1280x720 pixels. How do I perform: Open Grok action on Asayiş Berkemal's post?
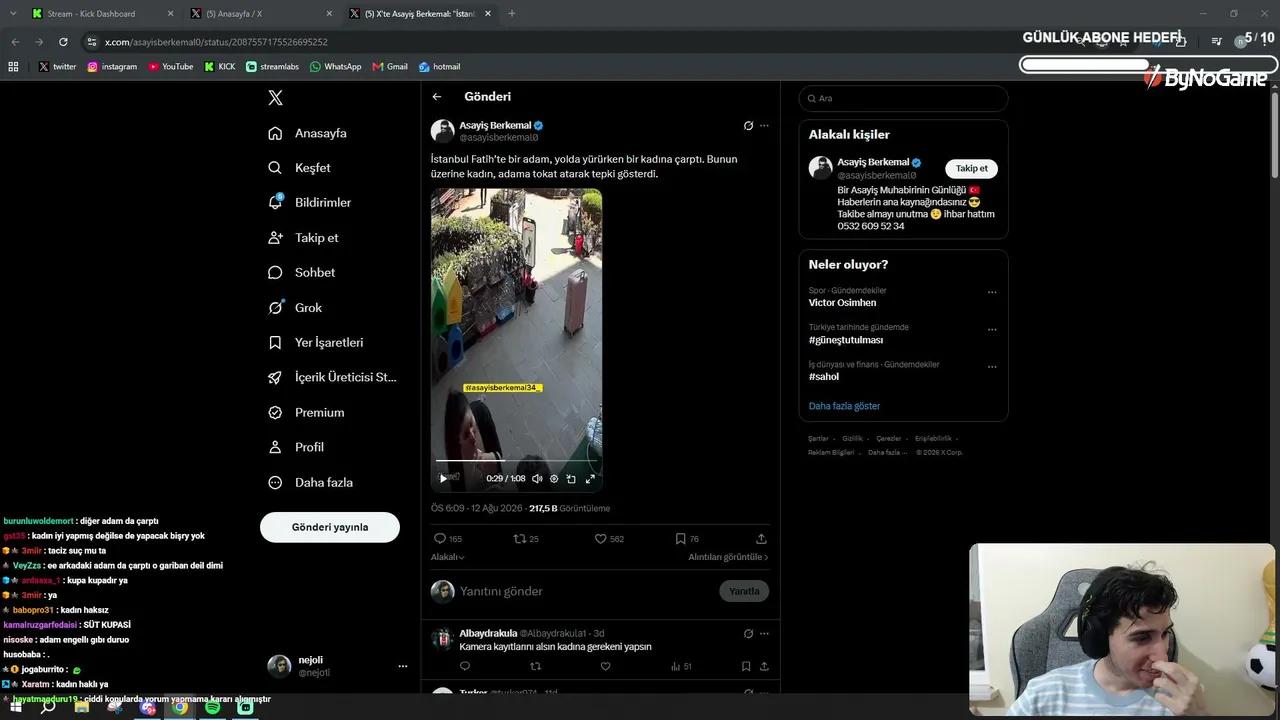pyautogui.click(x=748, y=126)
